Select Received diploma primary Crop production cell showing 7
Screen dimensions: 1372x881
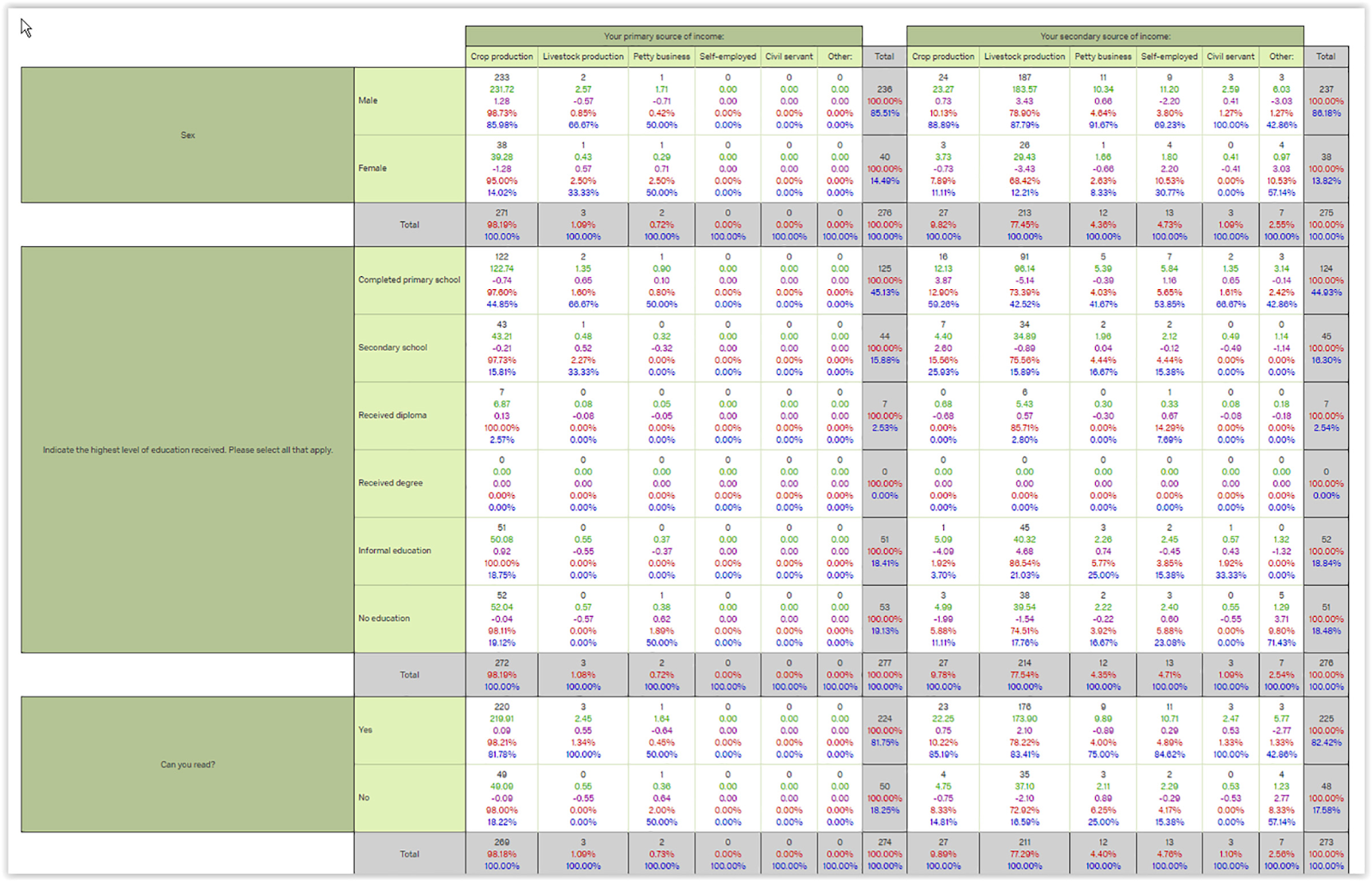[x=502, y=415]
